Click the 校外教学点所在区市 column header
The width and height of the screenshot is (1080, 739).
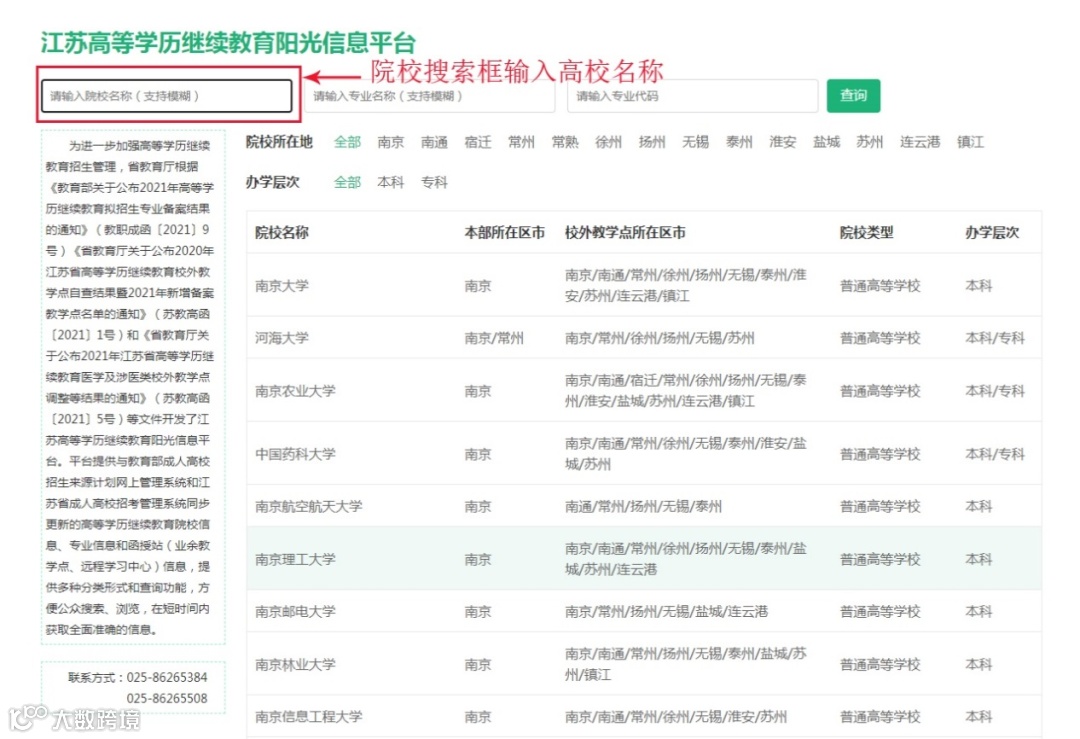[625, 232]
